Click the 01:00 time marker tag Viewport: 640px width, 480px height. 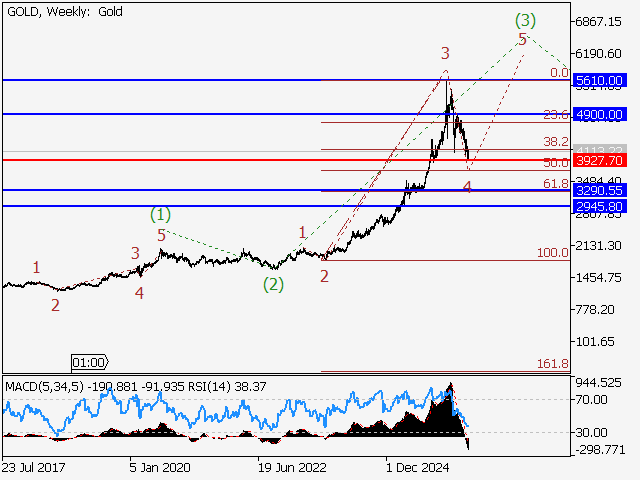coord(90,362)
